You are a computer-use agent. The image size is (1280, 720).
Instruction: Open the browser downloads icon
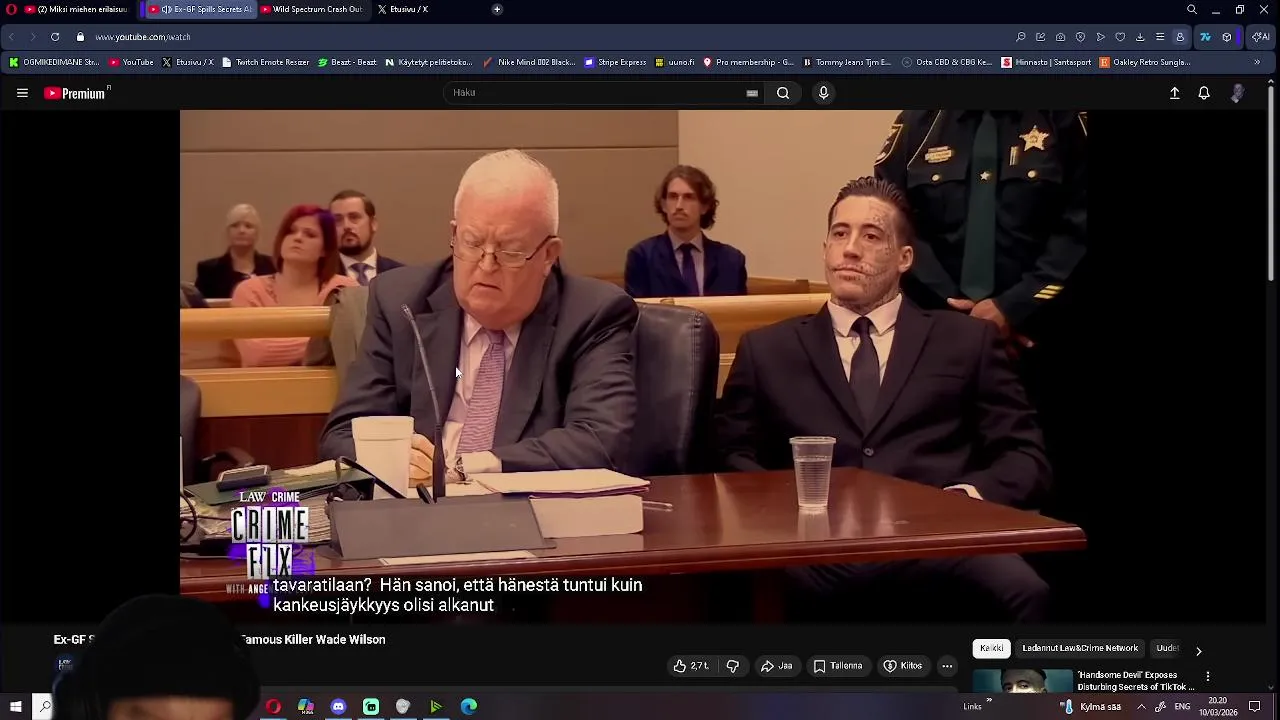(x=1140, y=37)
